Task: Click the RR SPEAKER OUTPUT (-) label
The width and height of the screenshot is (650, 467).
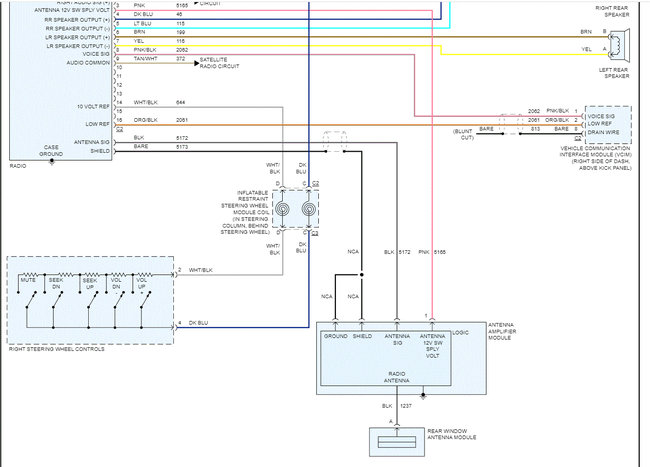Action: click(x=78, y=28)
